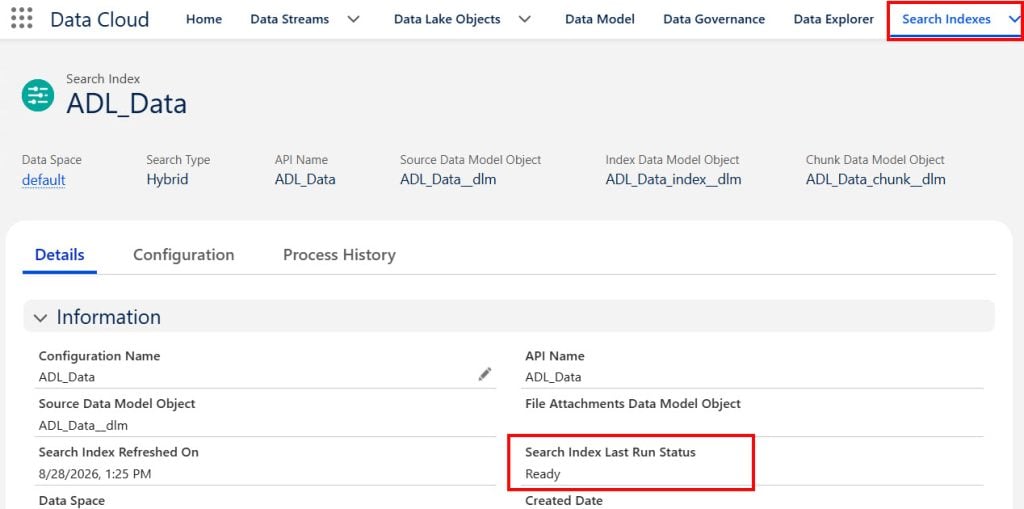The height and width of the screenshot is (509, 1024).
Task: Open the App Launcher dots grid
Action: [22, 18]
